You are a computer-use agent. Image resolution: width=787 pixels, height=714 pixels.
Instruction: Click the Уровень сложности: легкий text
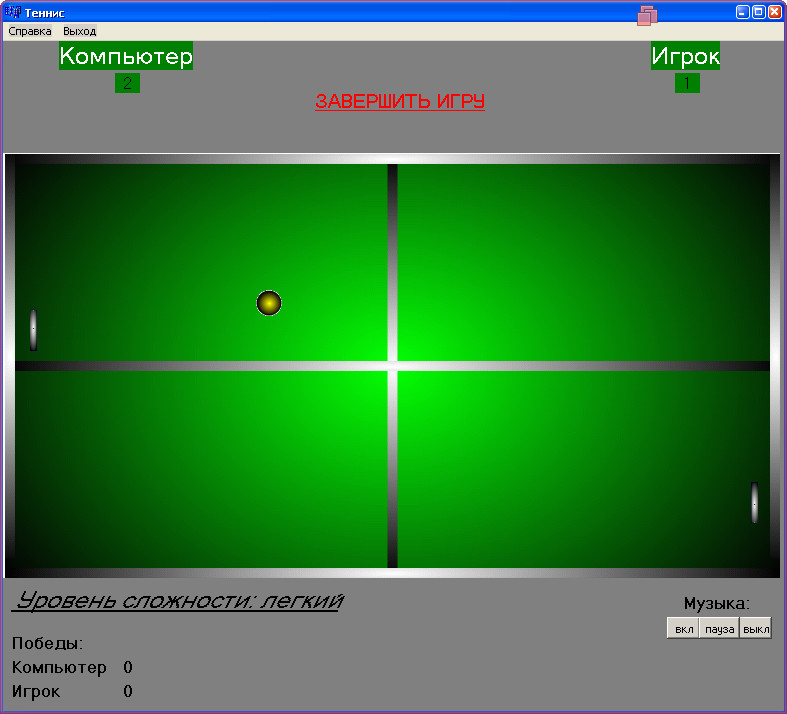(178, 601)
